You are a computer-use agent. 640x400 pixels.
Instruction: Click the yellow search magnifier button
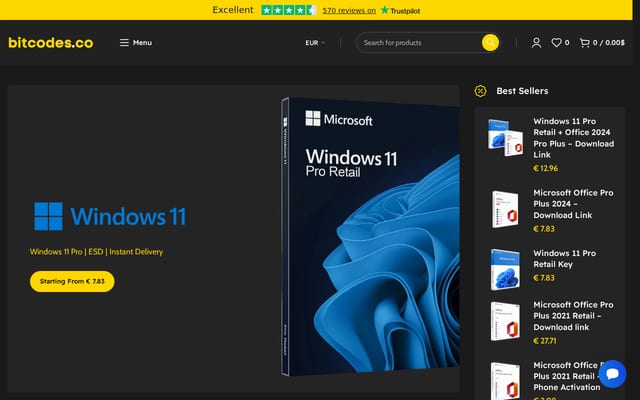click(x=490, y=42)
